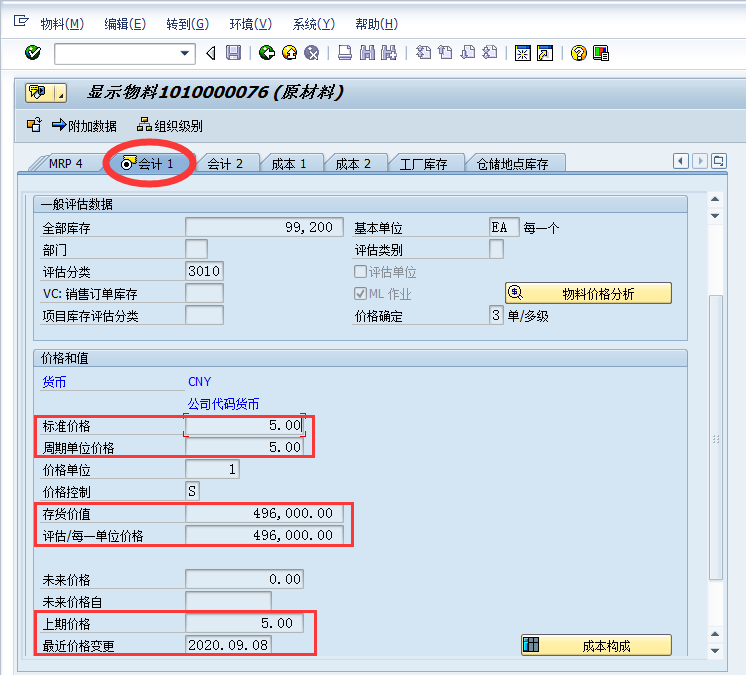The height and width of the screenshot is (675, 746).
Task: Collapse the command field triangle
Action: pos(211,53)
